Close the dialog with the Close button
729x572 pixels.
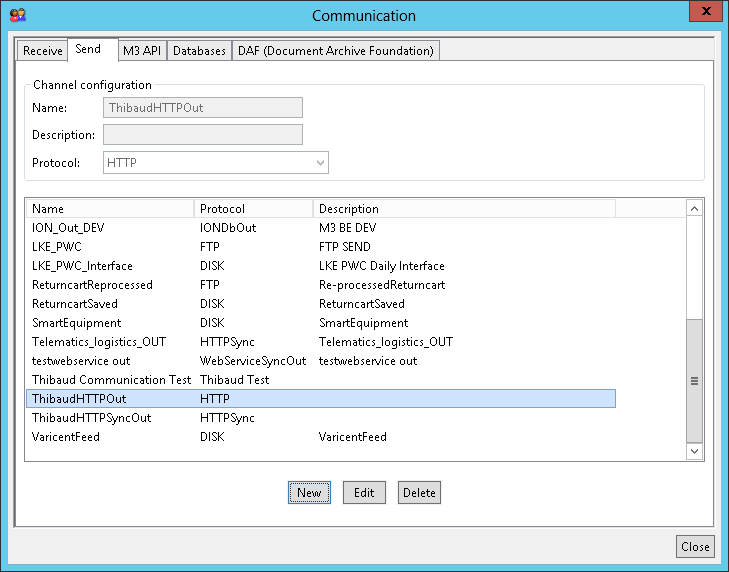(695, 546)
